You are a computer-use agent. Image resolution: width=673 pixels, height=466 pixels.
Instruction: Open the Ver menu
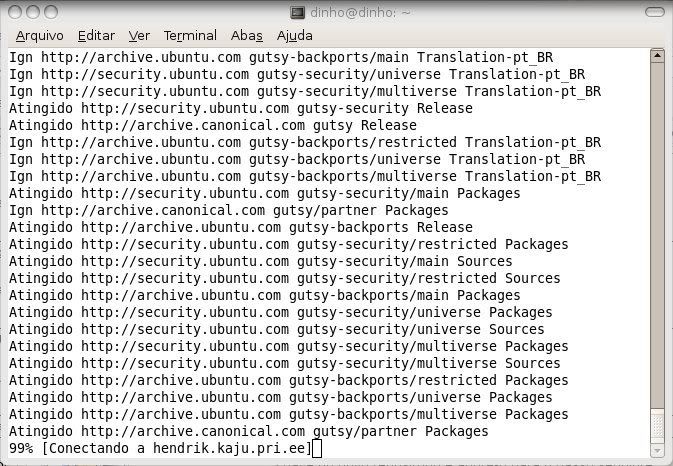click(139, 36)
